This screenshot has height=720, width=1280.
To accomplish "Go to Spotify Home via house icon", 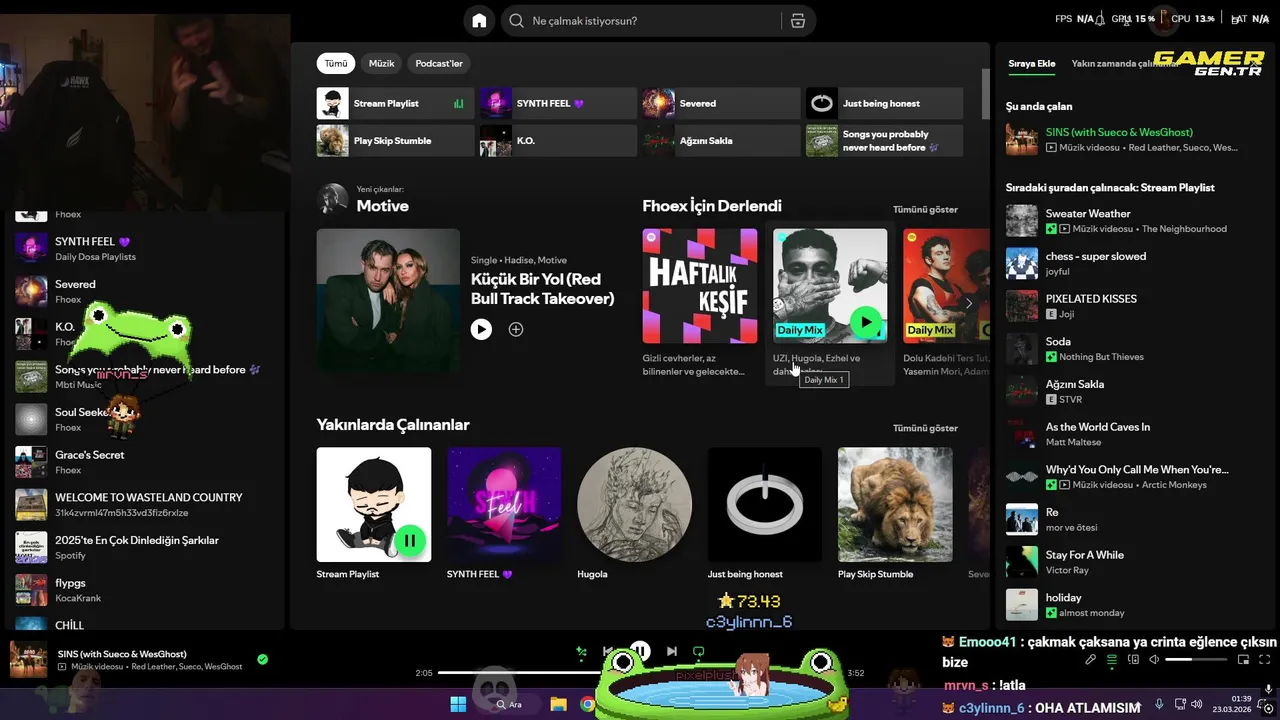I will (x=479, y=20).
